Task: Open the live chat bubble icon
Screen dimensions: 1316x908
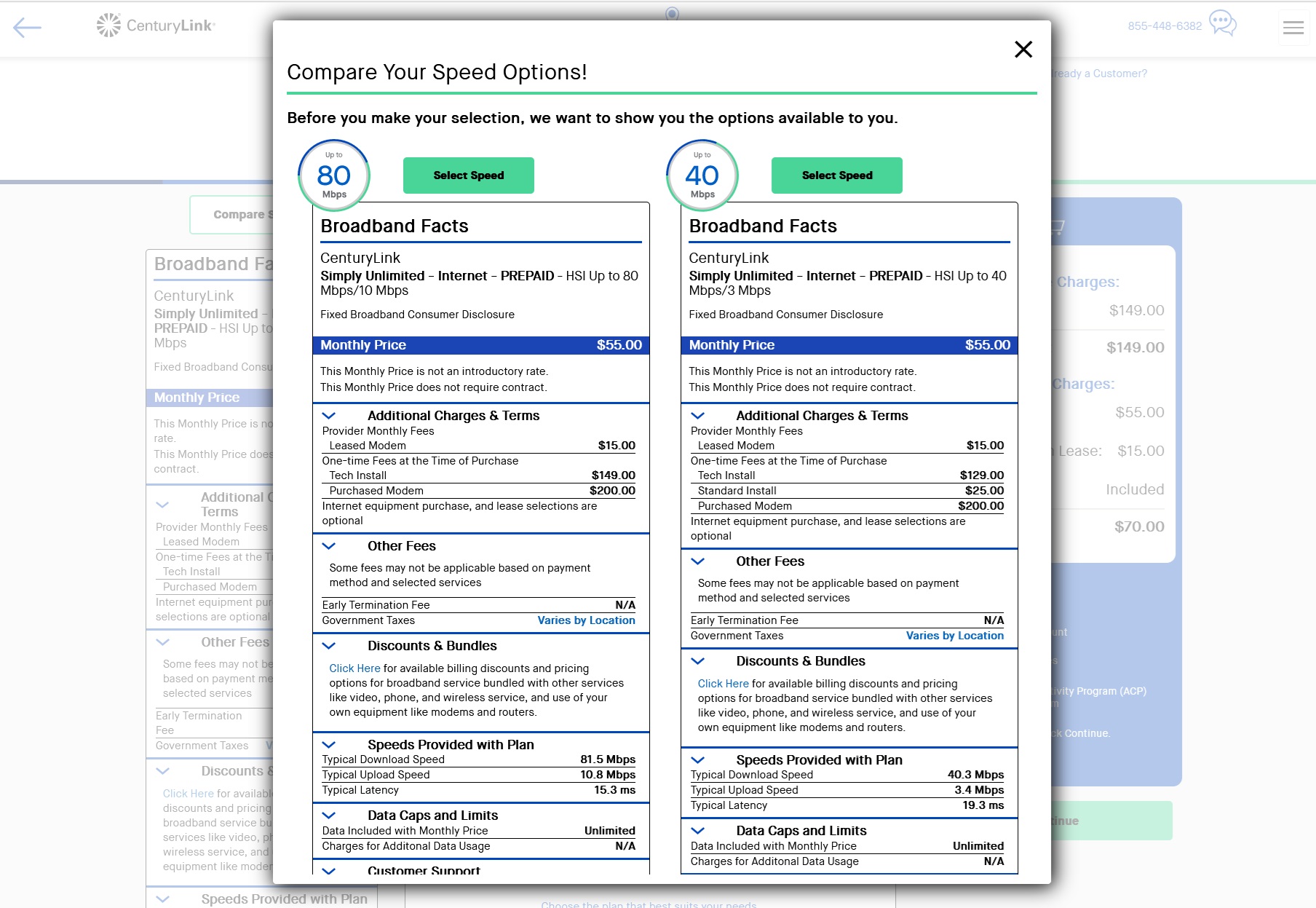Action: pos(1222,23)
